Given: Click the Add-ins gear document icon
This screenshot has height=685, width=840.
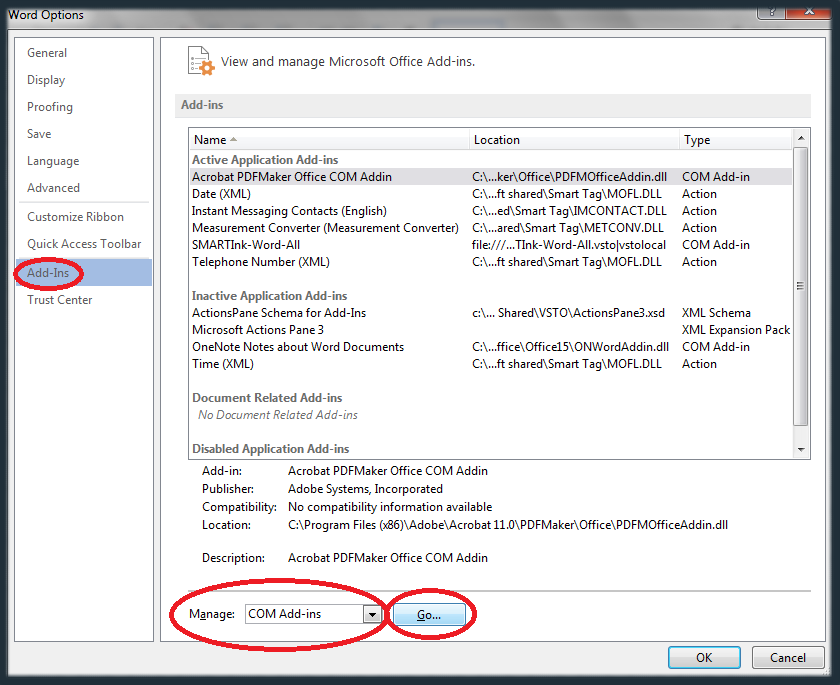Looking at the screenshot, I should coord(201,61).
